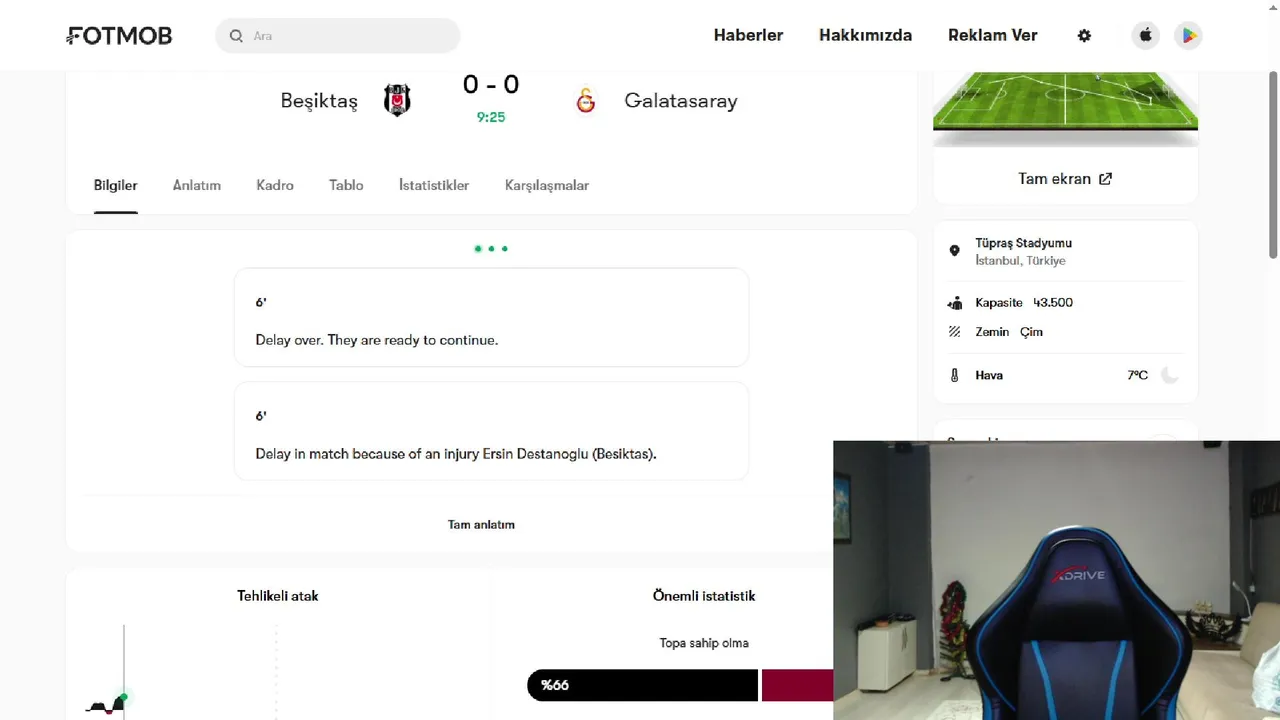Click the FotMob logo

click(x=119, y=36)
